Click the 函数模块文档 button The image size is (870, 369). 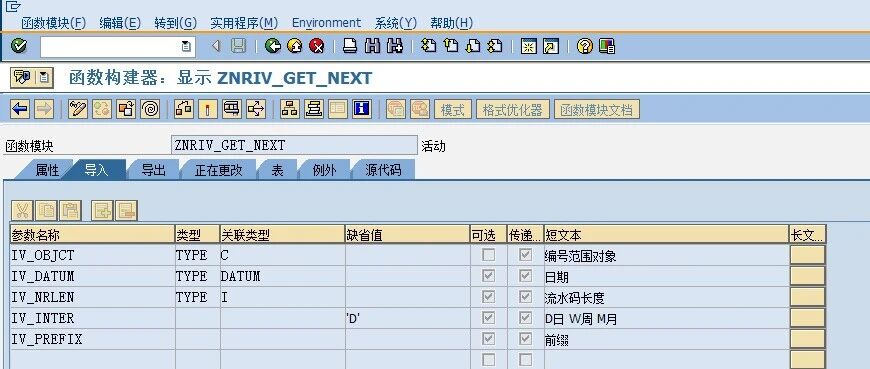click(596, 110)
